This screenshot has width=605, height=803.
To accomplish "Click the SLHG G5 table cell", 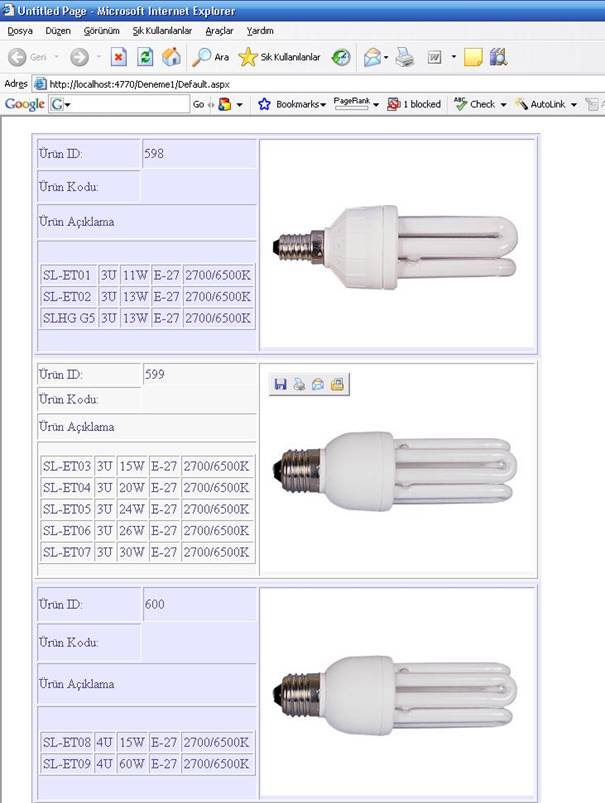I will point(68,318).
